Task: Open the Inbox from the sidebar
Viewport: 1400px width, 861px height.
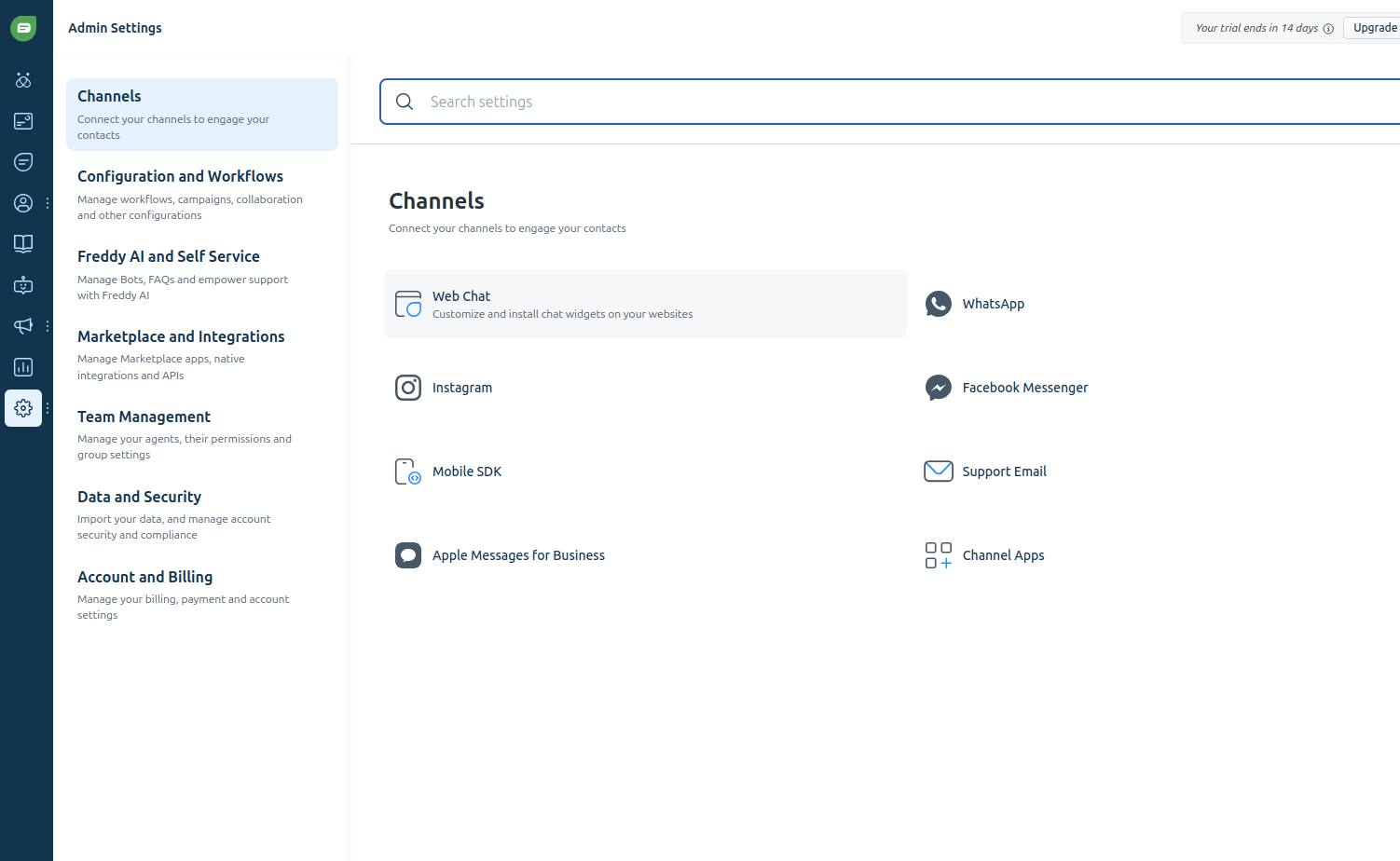Action: pos(23,120)
